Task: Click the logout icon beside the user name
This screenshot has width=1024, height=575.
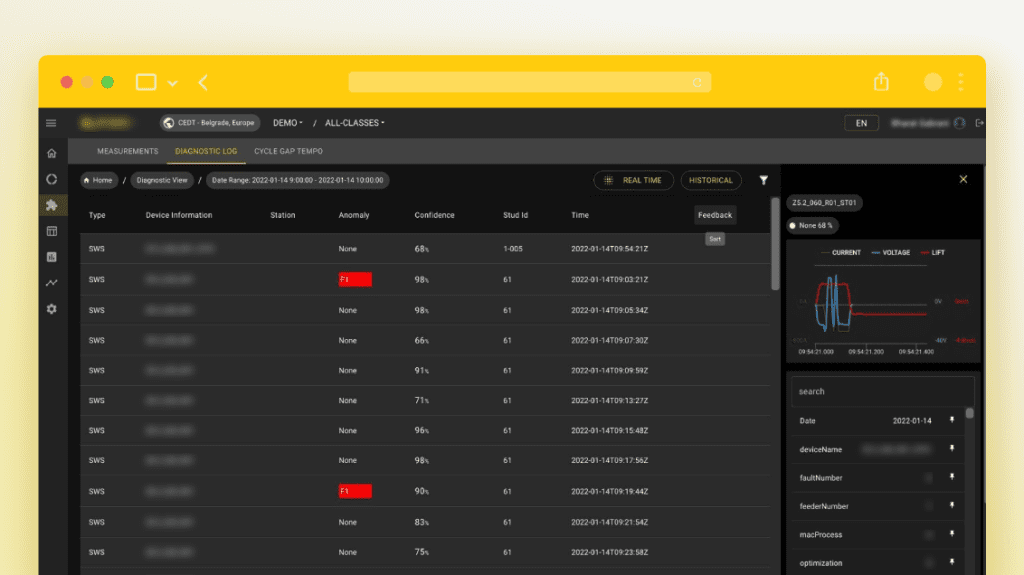Action: pyautogui.click(x=979, y=123)
